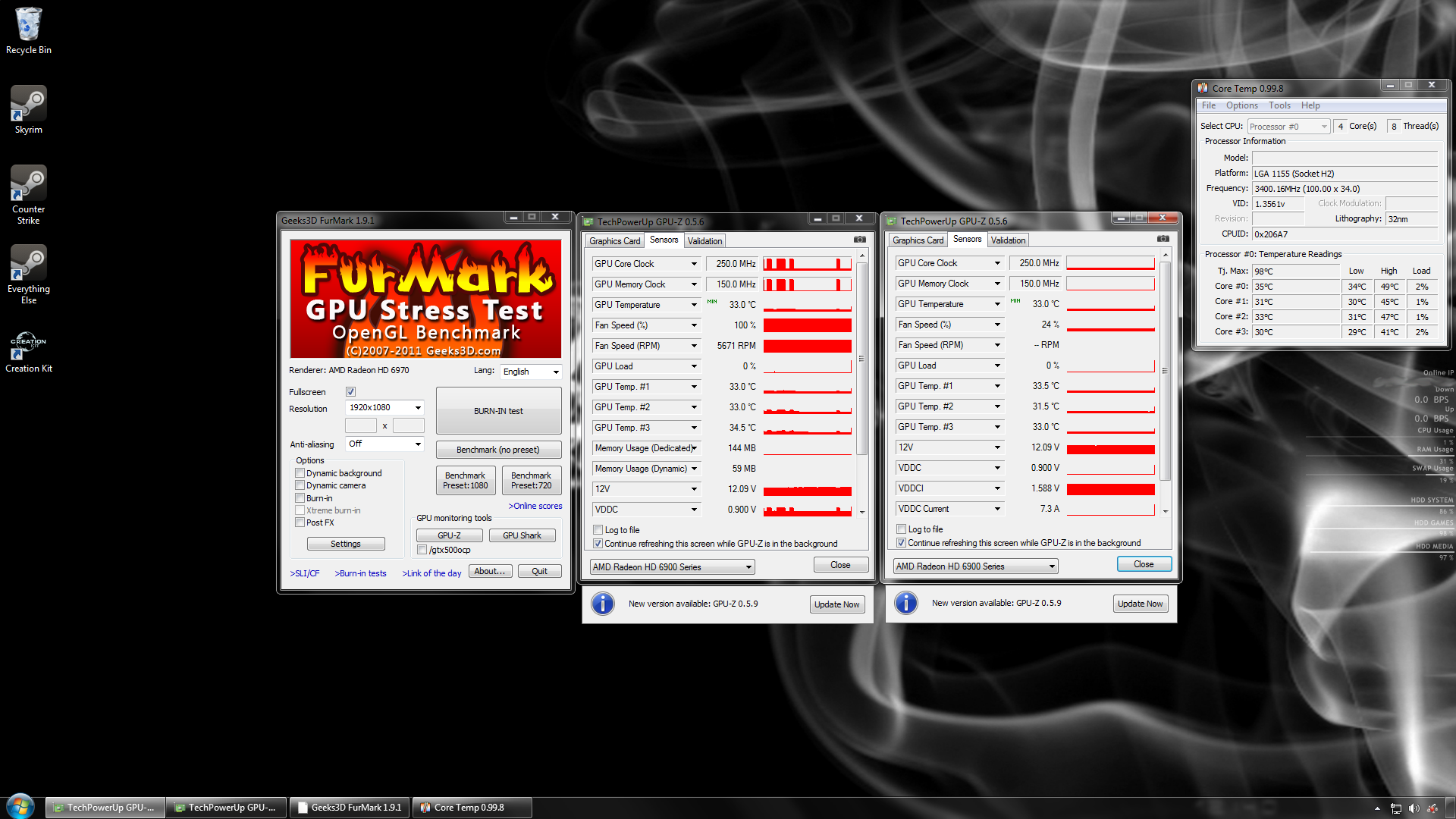
Task: Quit FurMark with Quit button
Action: [540, 571]
